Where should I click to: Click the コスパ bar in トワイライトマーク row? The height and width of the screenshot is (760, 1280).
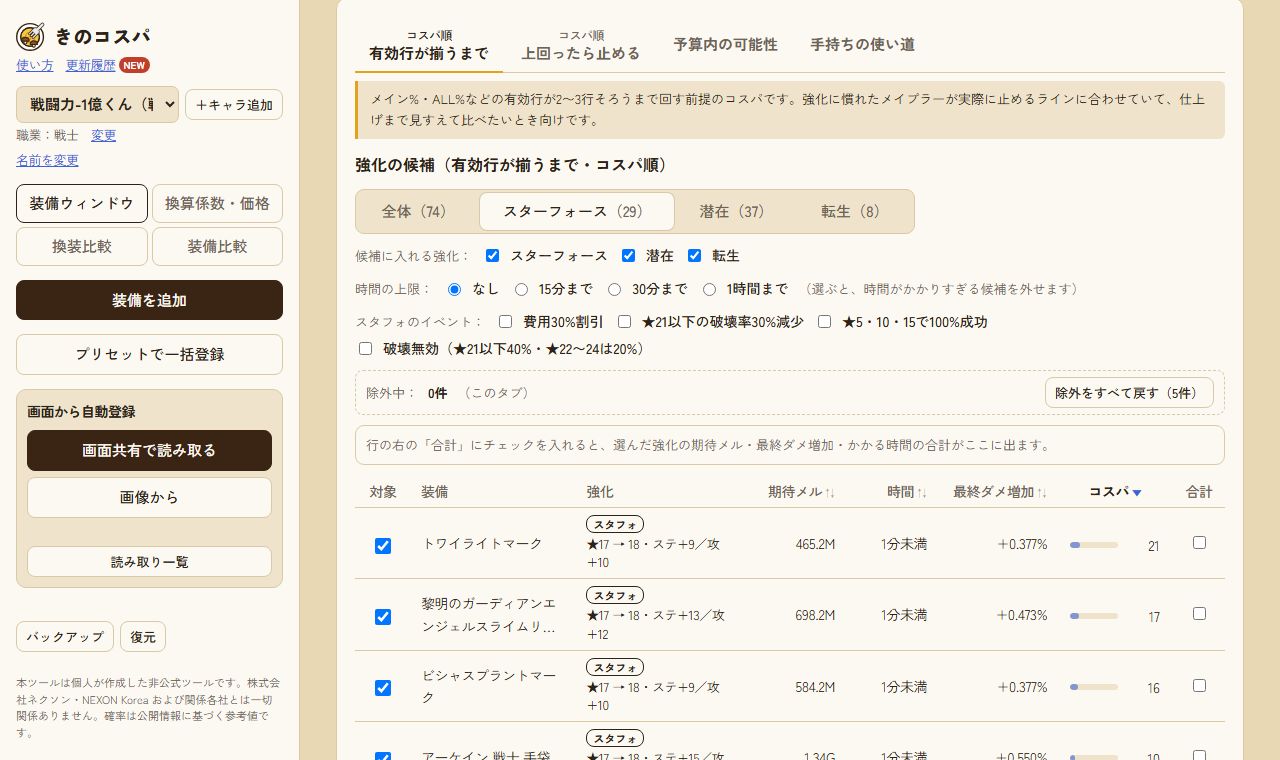[x=1094, y=545]
